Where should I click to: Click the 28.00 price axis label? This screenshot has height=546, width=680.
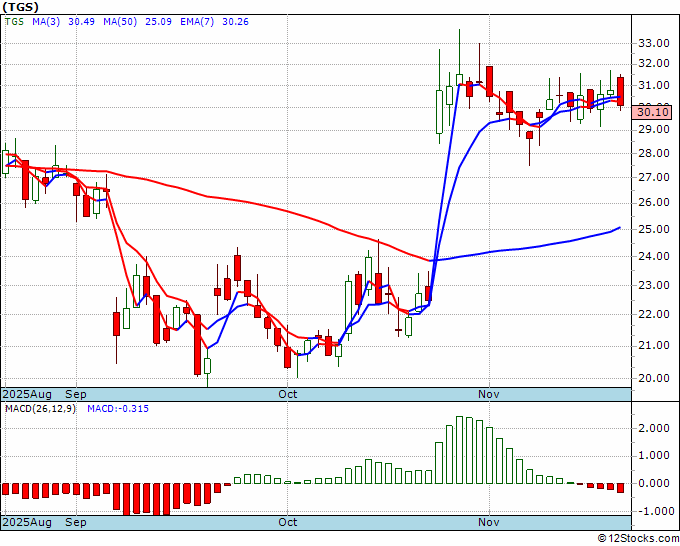[x=653, y=153]
